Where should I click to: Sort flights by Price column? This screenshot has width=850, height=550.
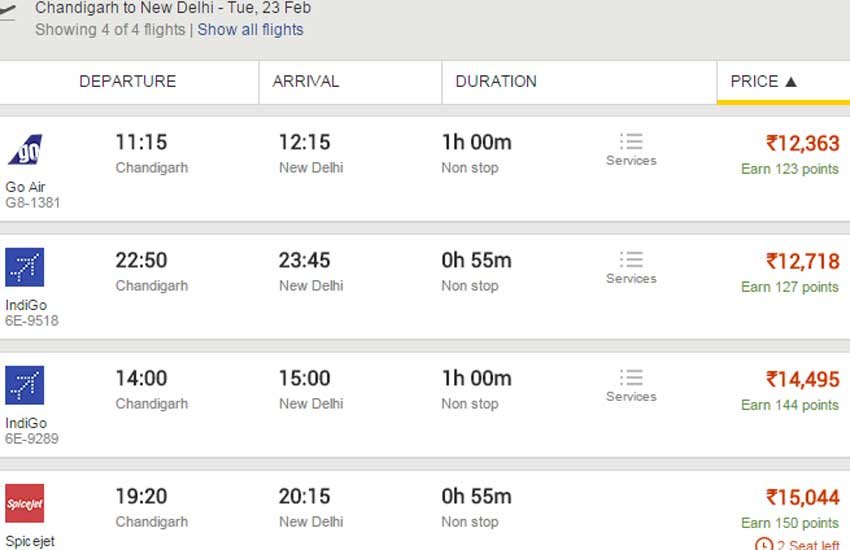[x=783, y=81]
